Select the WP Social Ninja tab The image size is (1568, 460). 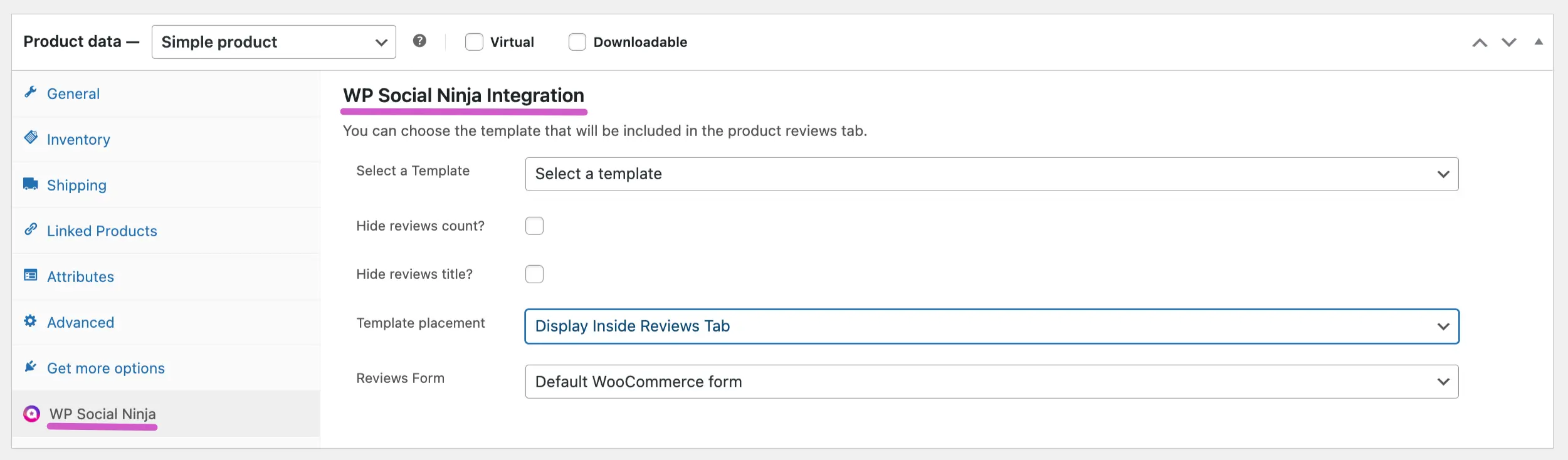coord(166,414)
